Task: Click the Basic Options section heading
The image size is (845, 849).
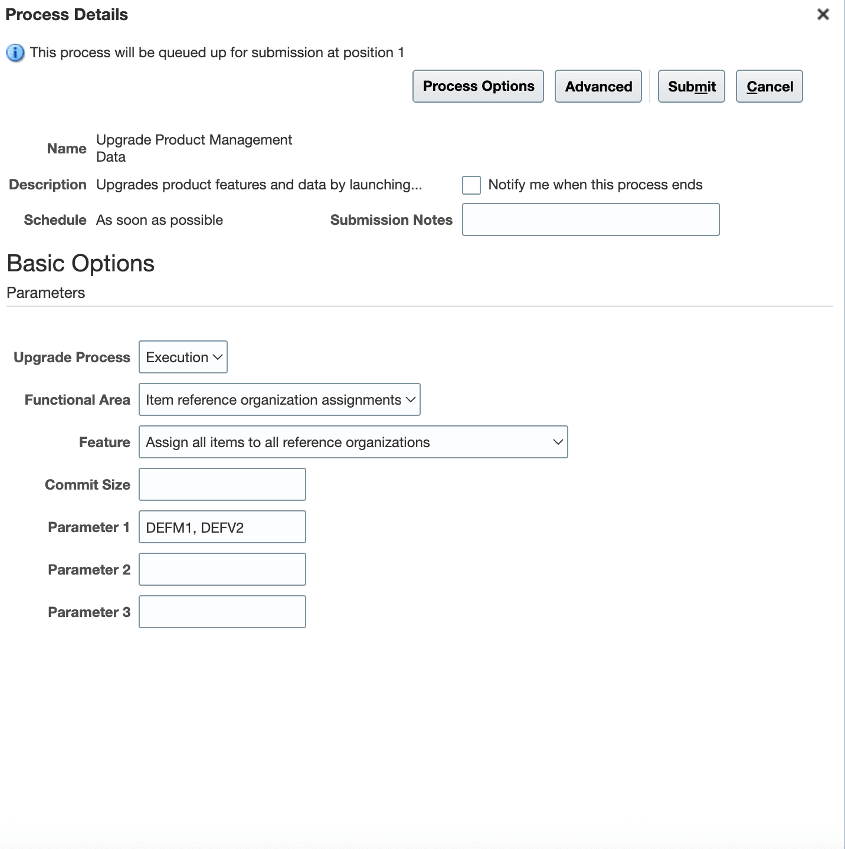Action: [x=80, y=263]
